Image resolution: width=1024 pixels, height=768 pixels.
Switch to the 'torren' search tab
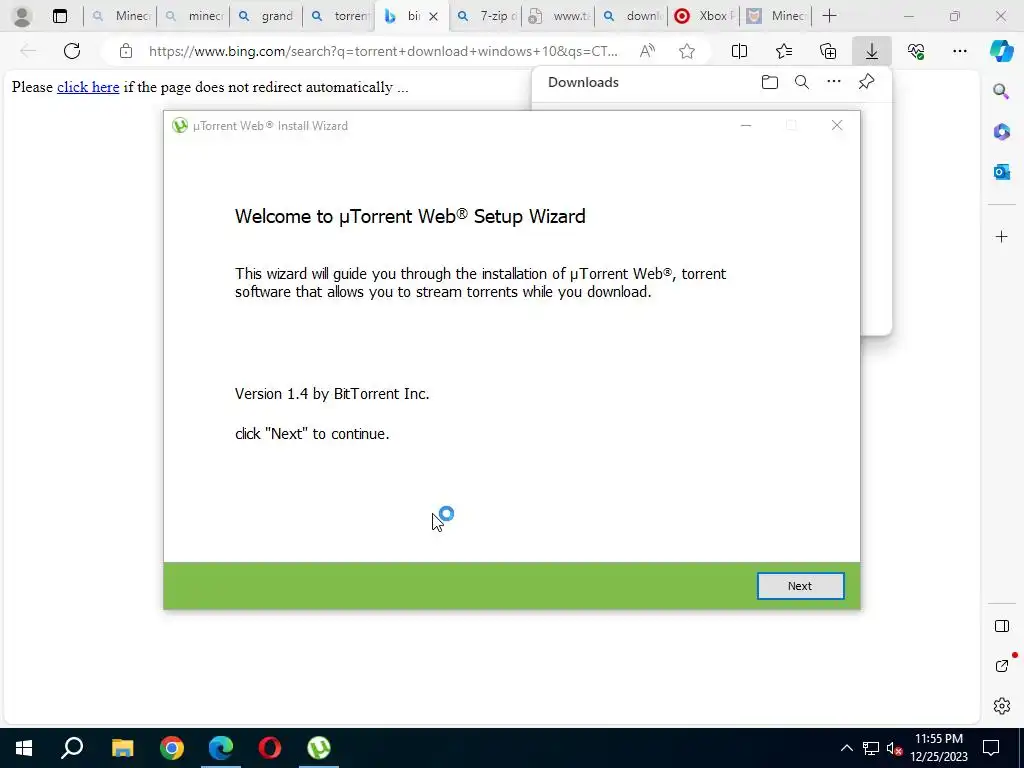[x=340, y=16]
